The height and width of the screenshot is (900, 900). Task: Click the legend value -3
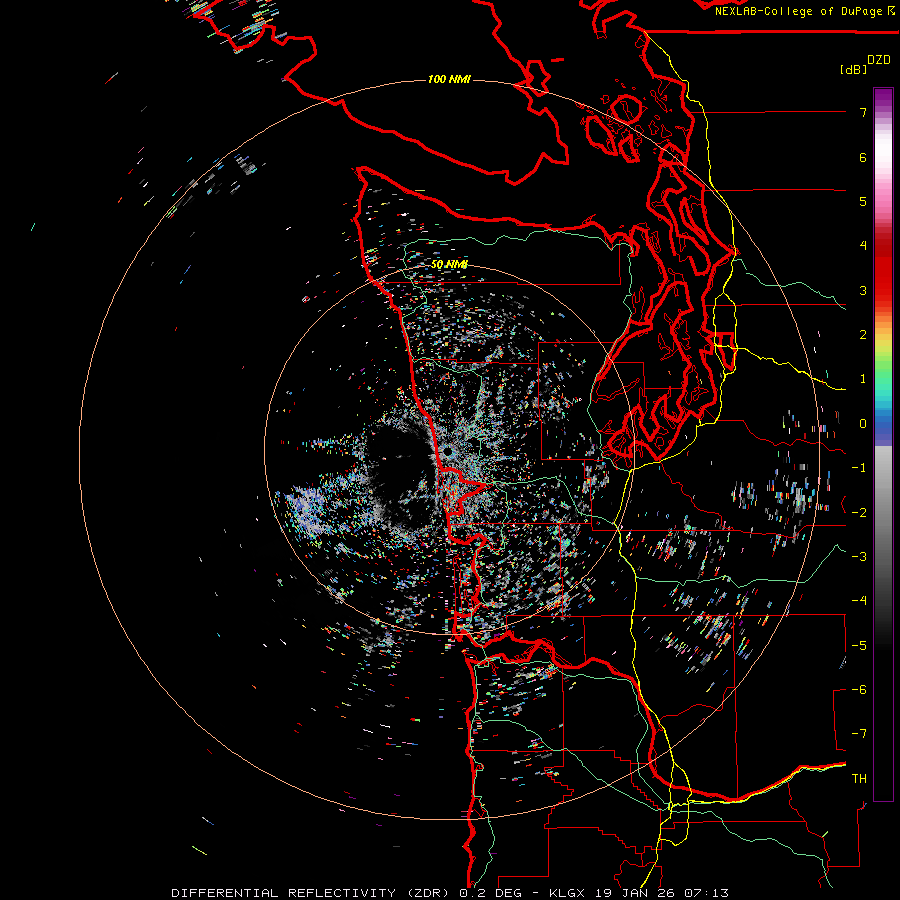(x=859, y=557)
